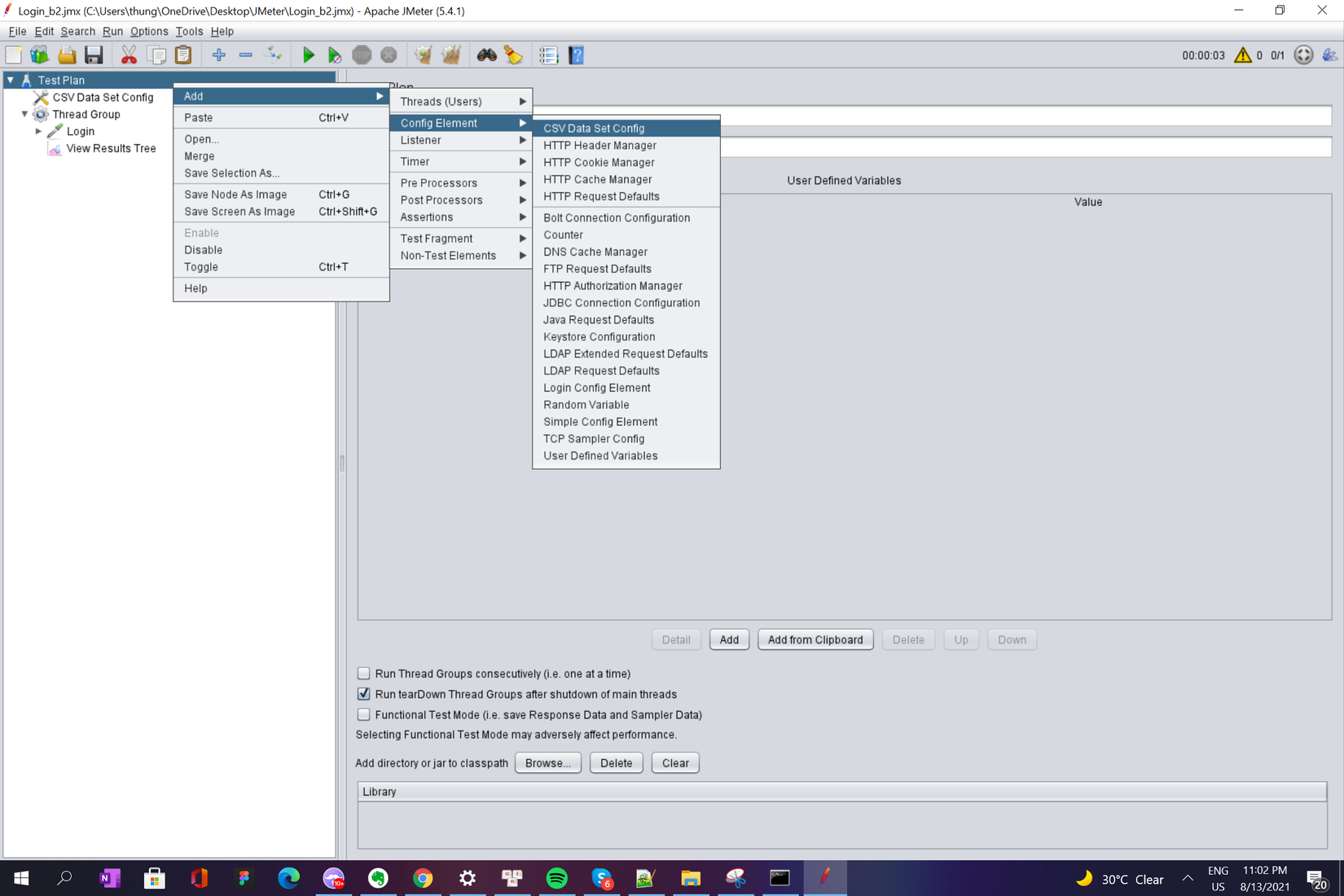Image resolution: width=1344 pixels, height=896 pixels.
Task: Enable Functional Test Mode checkbox
Action: 363,714
